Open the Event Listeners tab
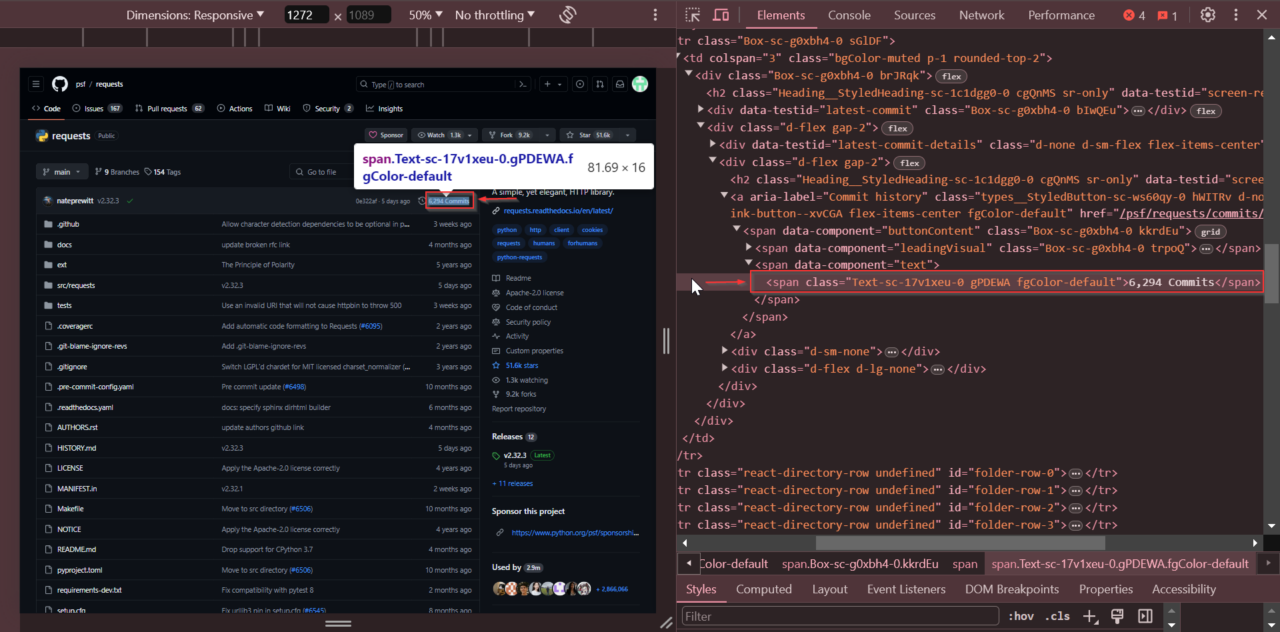1280x632 pixels. [908, 589]
